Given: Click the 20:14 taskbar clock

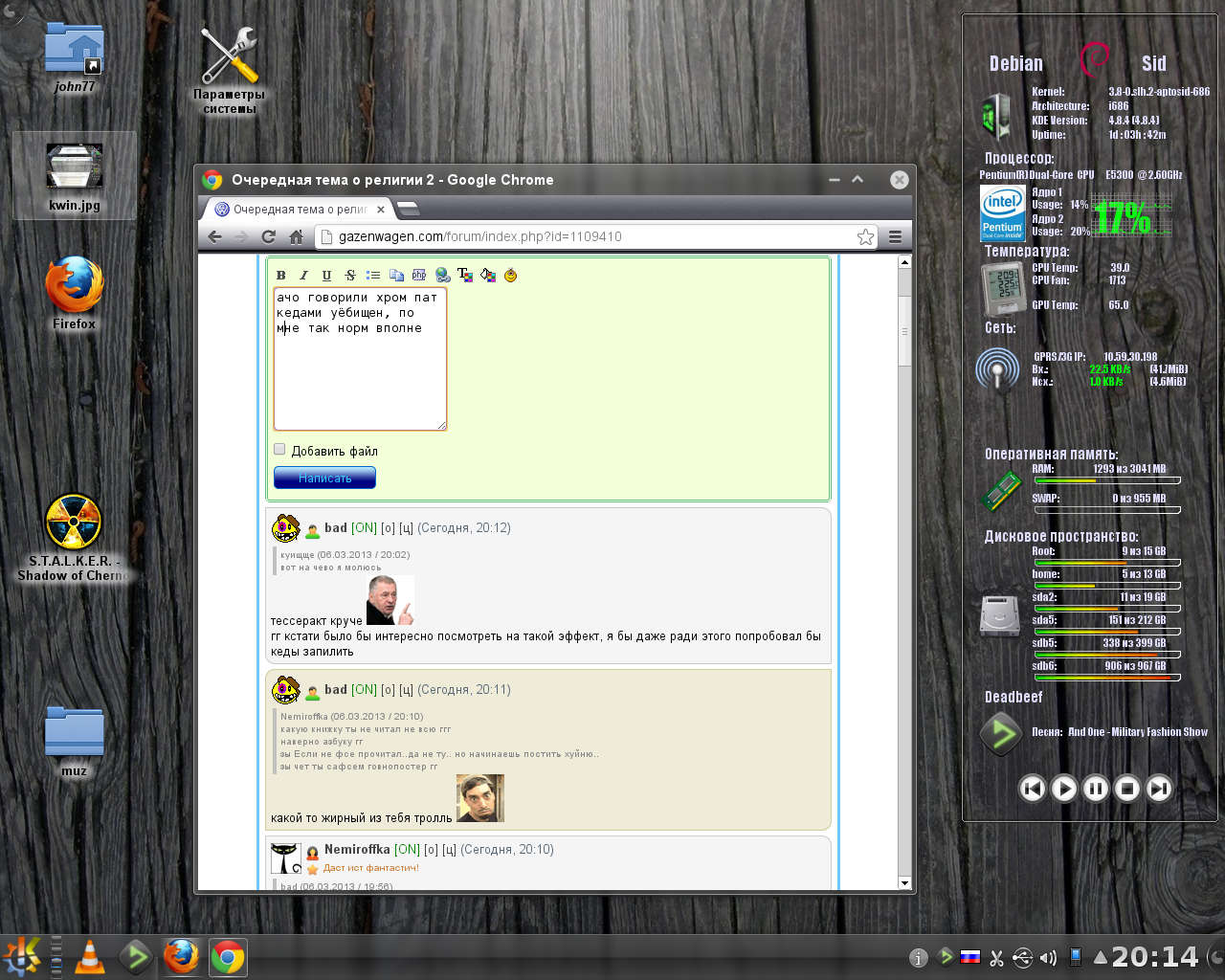Looking at the screenshot, I should point(1154,957).
